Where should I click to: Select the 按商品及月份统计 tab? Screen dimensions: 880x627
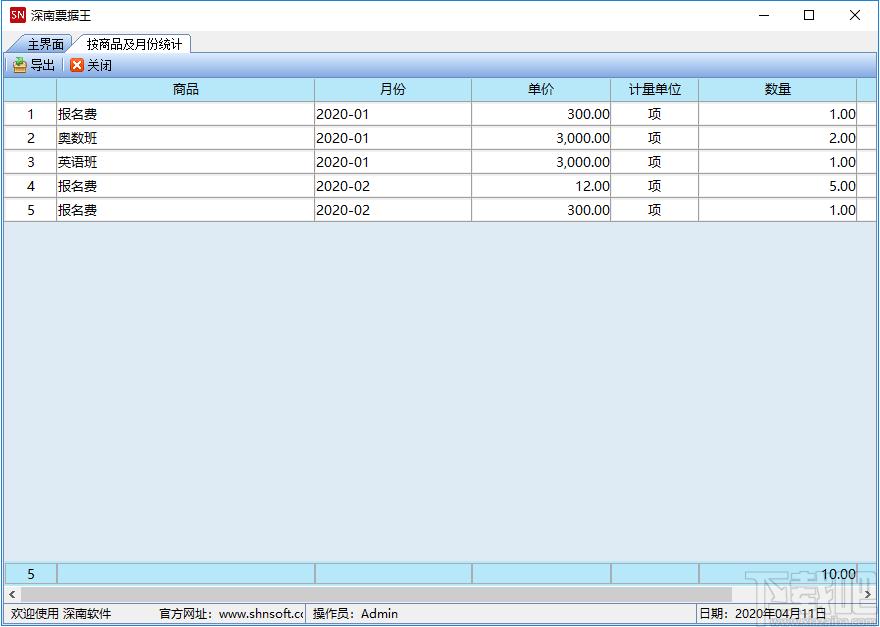point(134,44)
